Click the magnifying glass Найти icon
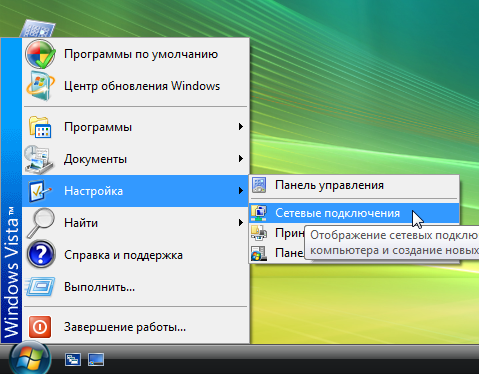 [x=40, y=223]
